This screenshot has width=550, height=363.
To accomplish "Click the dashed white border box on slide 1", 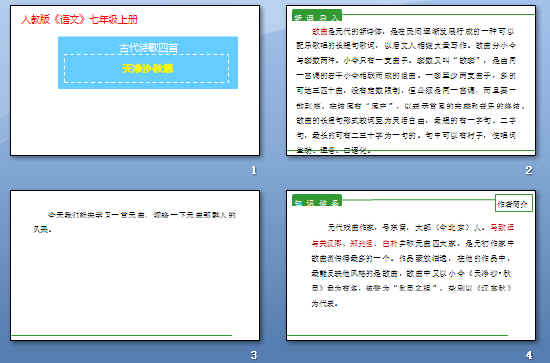I will (x=147, y=68).
